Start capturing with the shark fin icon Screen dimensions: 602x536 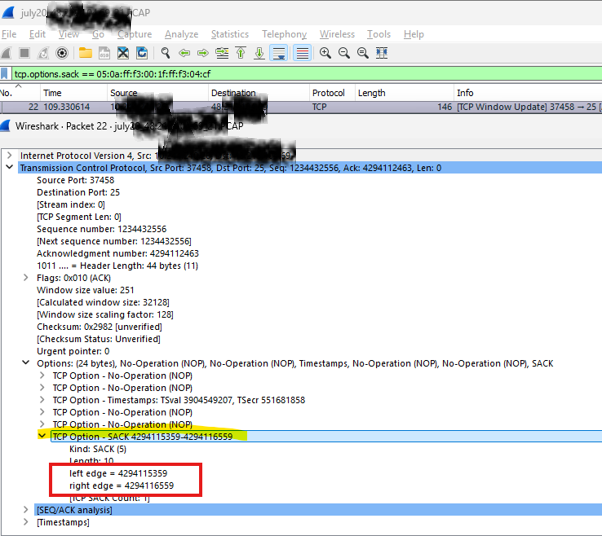[7, 53]
